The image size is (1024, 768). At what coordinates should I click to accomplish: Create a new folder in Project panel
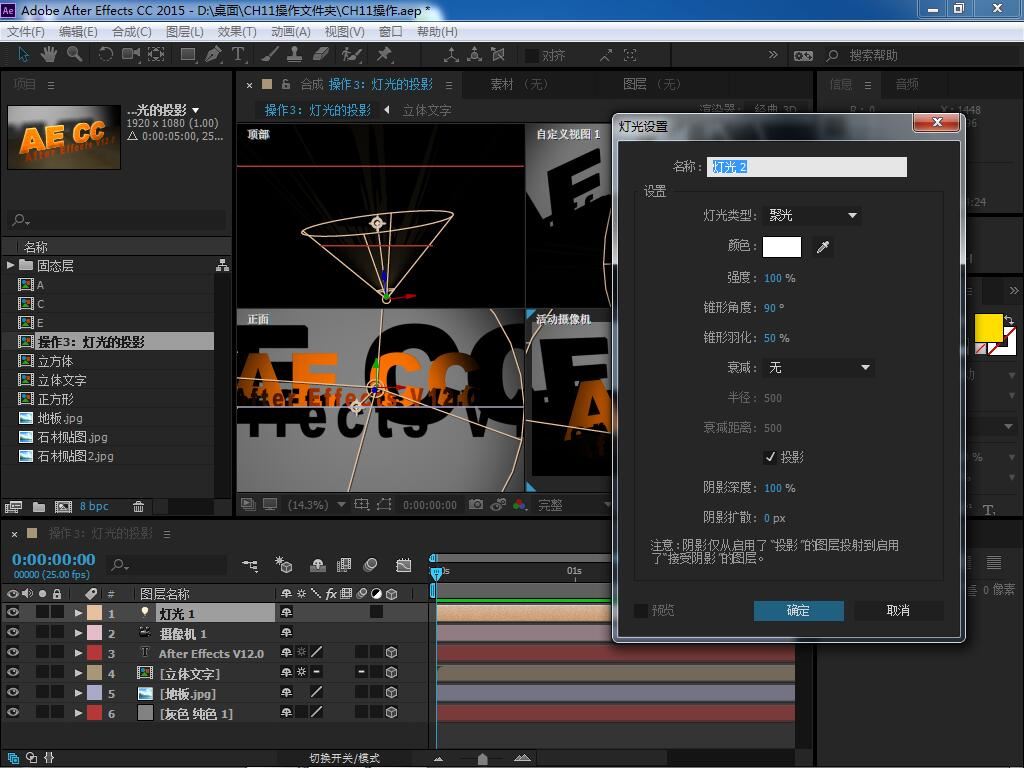click(39, 506)
